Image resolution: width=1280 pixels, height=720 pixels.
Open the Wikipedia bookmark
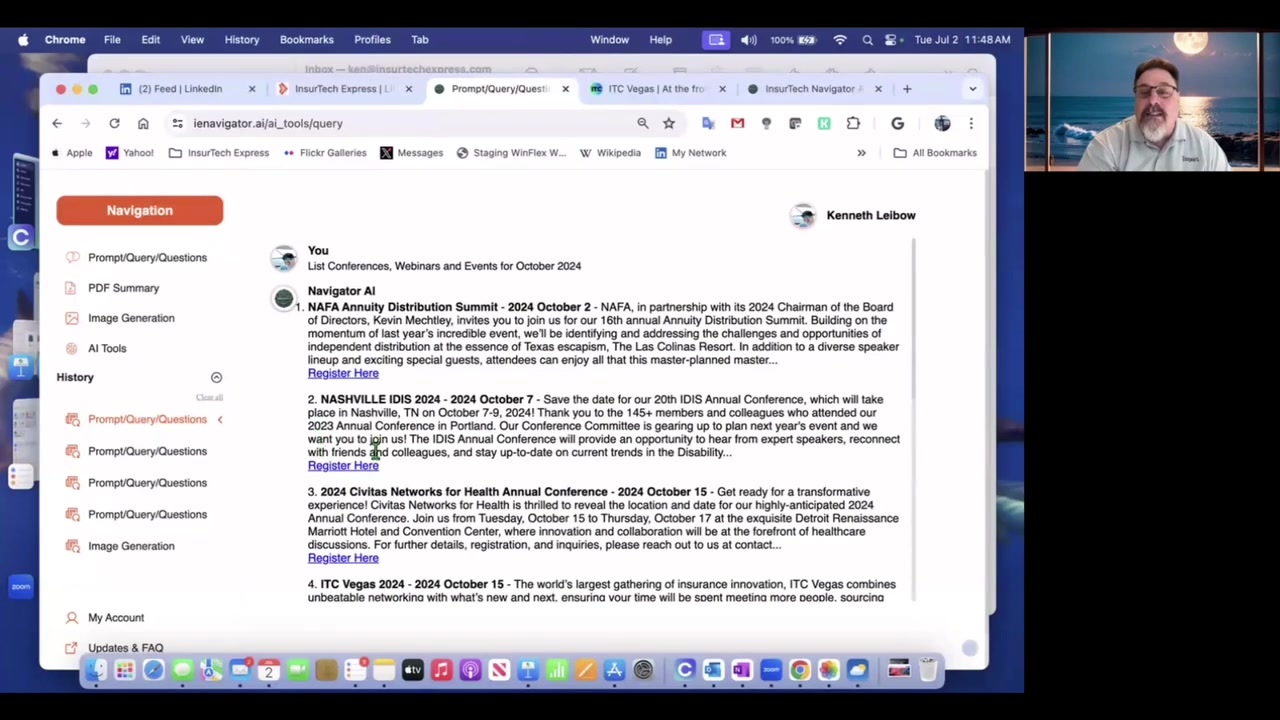[610, 153]
